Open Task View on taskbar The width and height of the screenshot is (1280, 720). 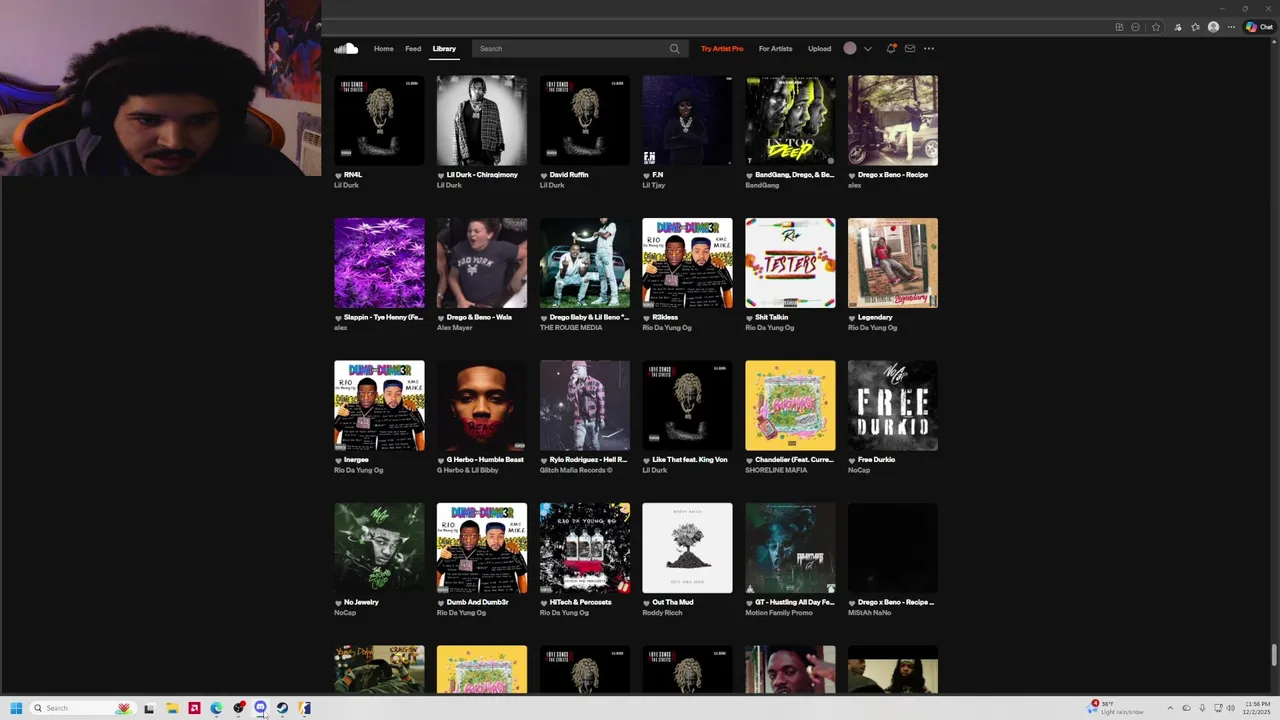149,708
